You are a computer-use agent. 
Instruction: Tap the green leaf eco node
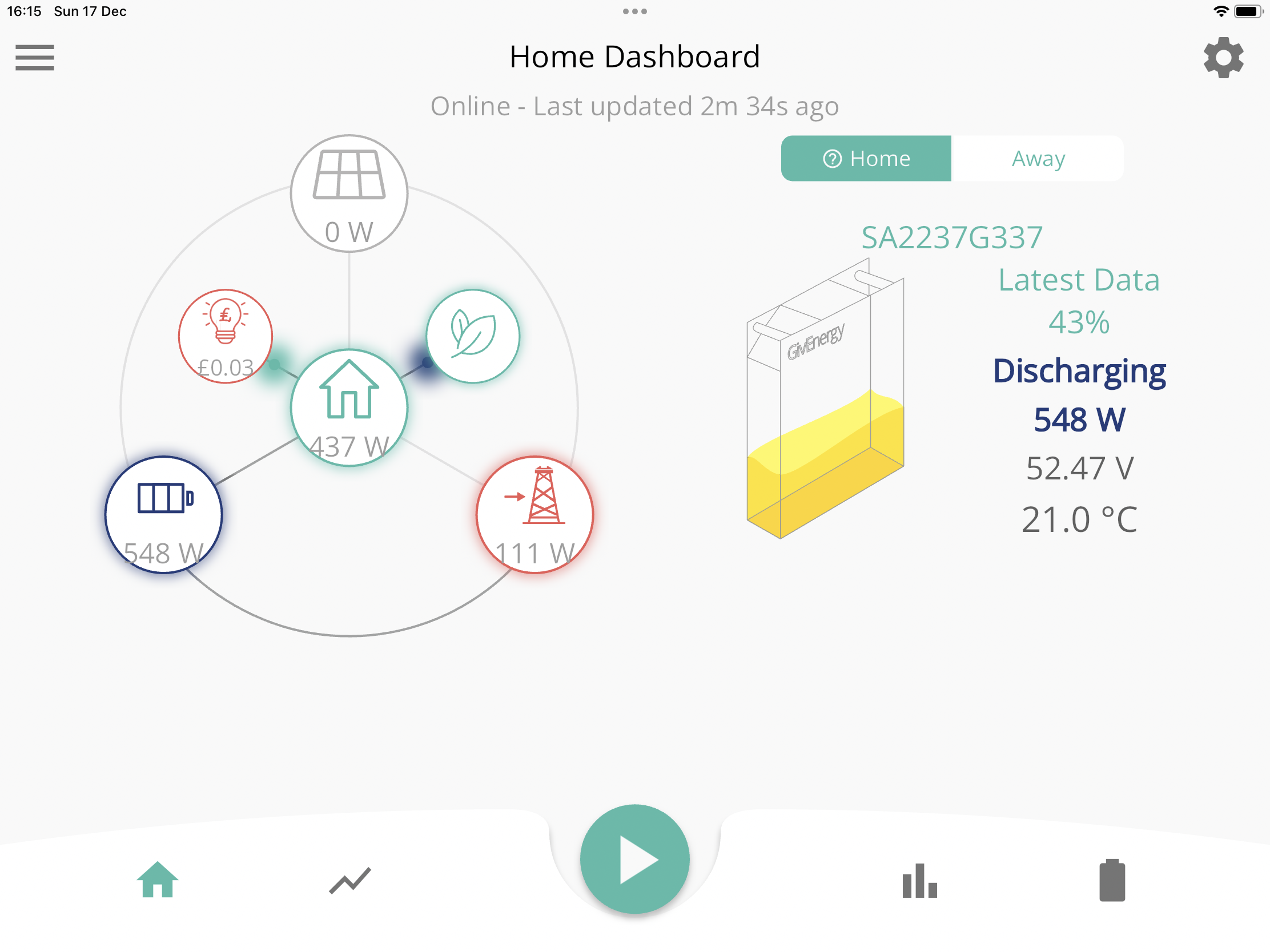click(473, 336)
